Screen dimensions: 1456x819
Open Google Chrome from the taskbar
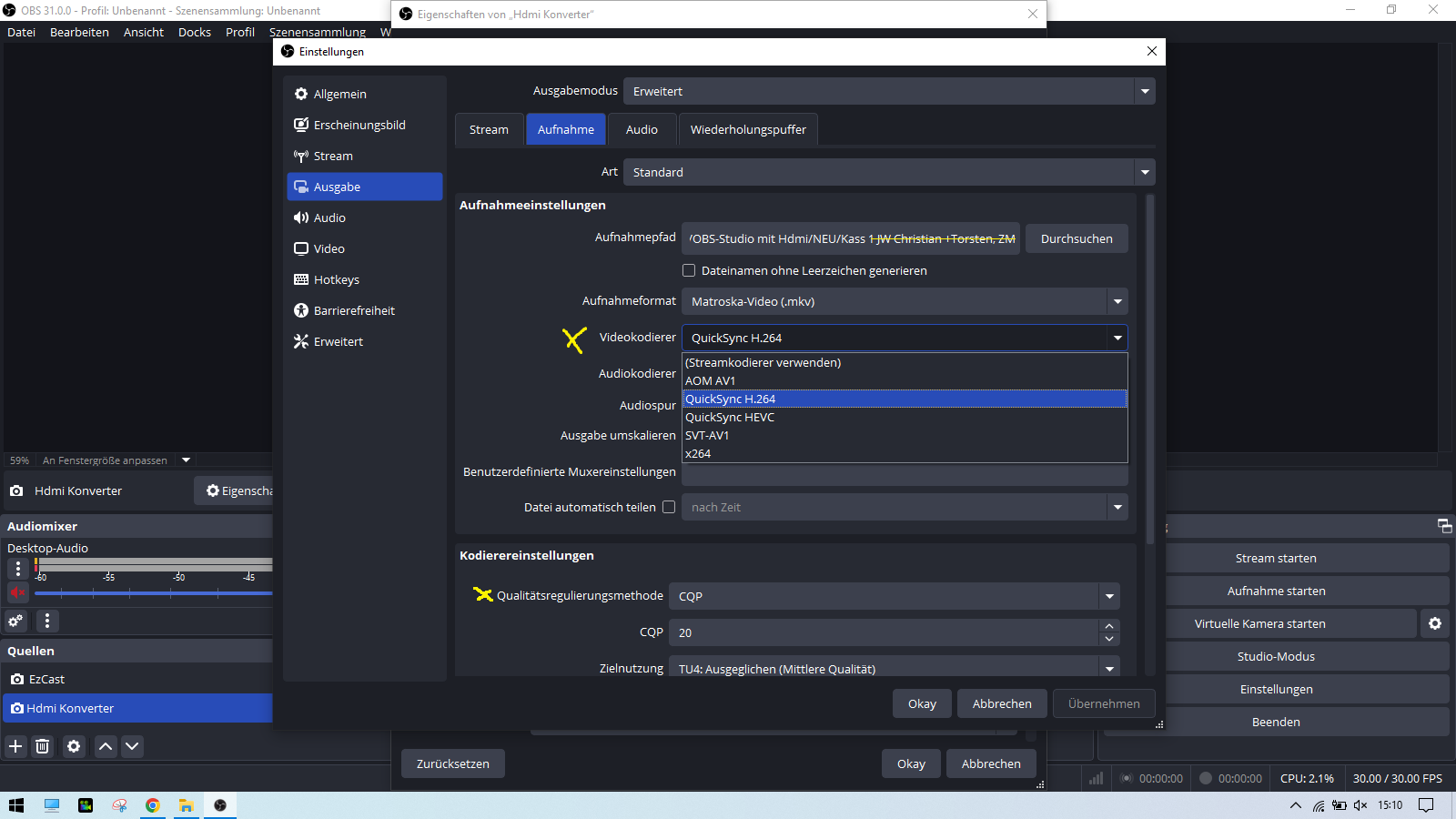[153, 805]
